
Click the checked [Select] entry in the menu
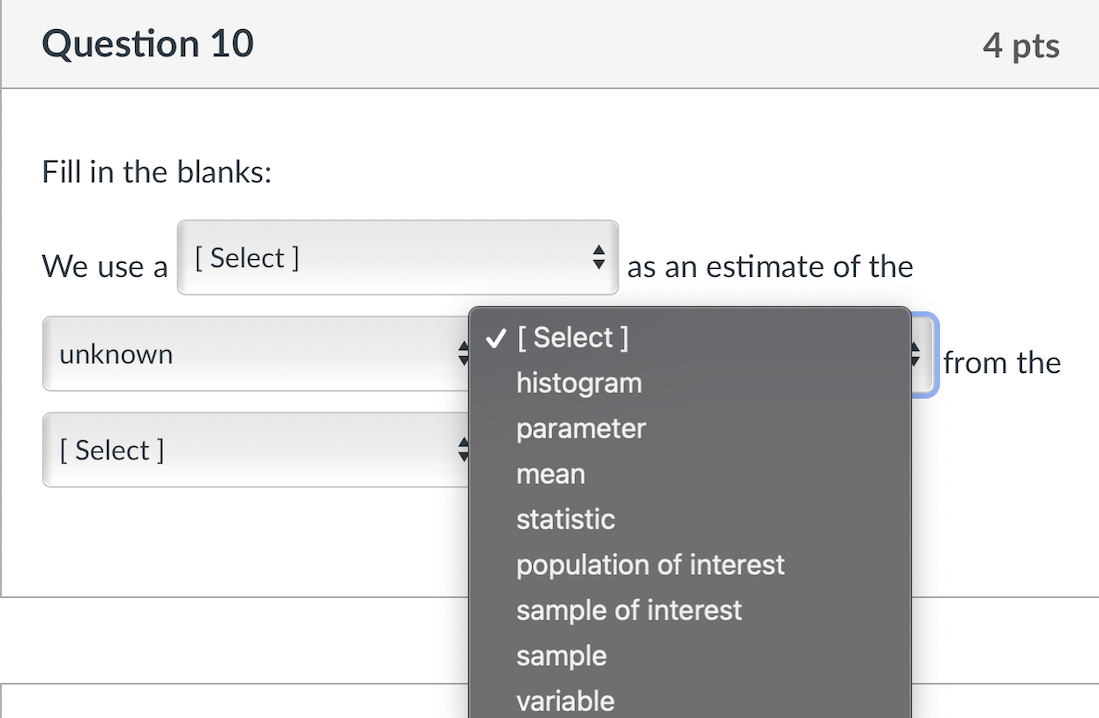tap(572, 337)
